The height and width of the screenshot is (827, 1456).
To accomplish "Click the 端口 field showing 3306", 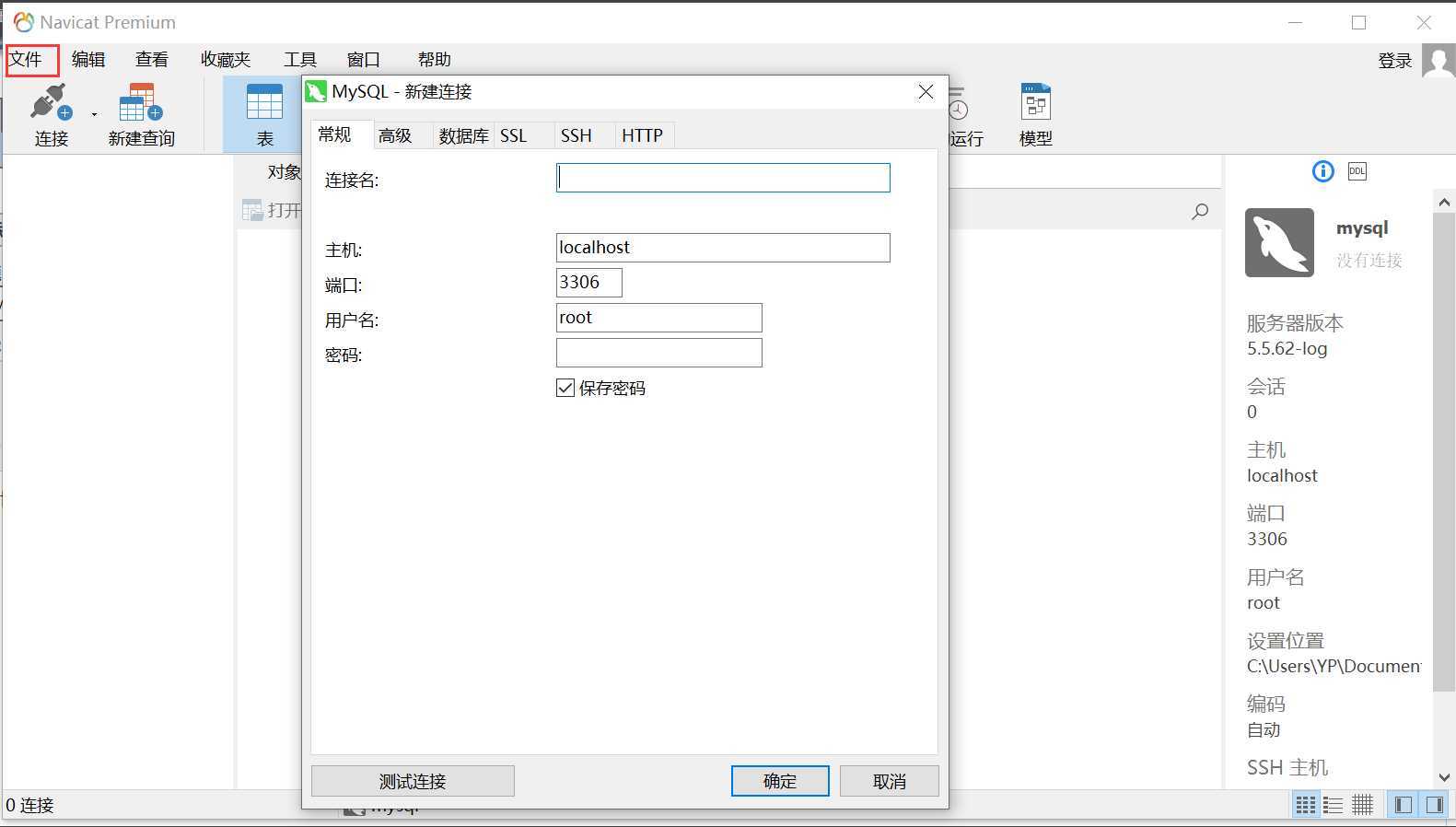I will [589, 283].
